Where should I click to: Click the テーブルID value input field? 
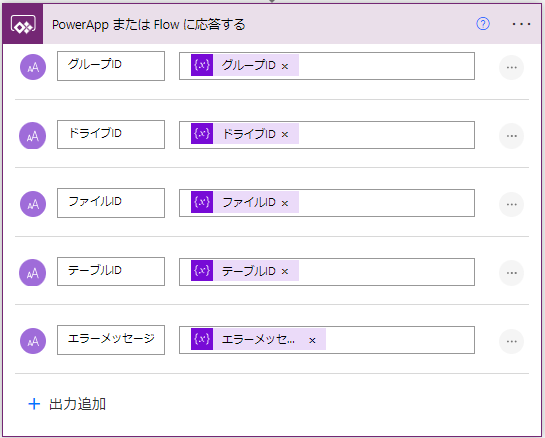(327, 272)
